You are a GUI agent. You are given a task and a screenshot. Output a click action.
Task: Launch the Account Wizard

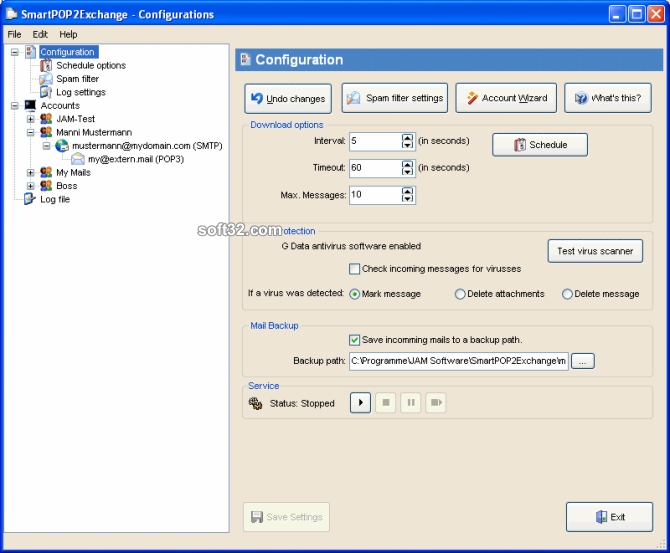coord(506,98)
